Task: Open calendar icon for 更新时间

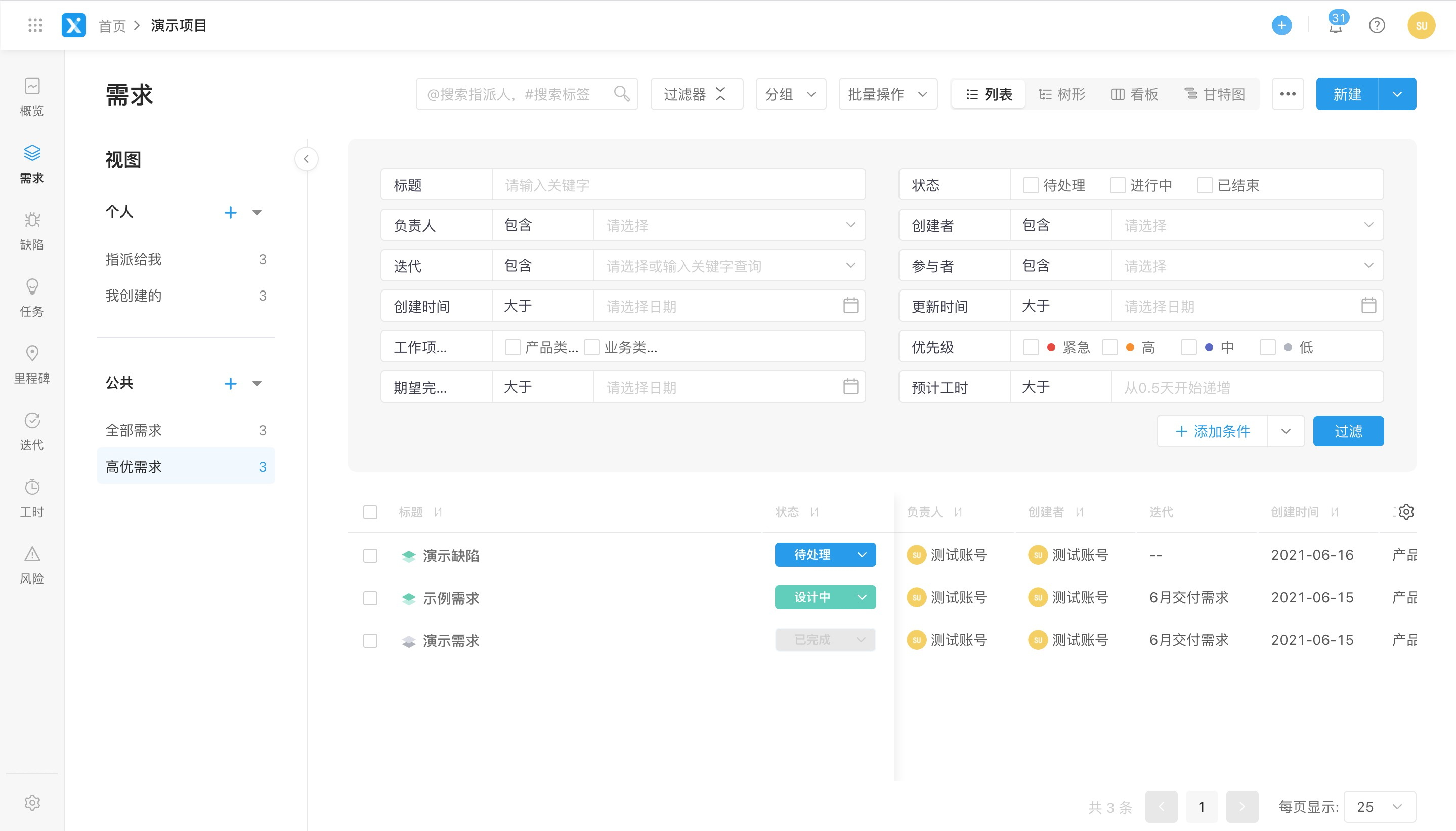Action: tap(1368, 305)
